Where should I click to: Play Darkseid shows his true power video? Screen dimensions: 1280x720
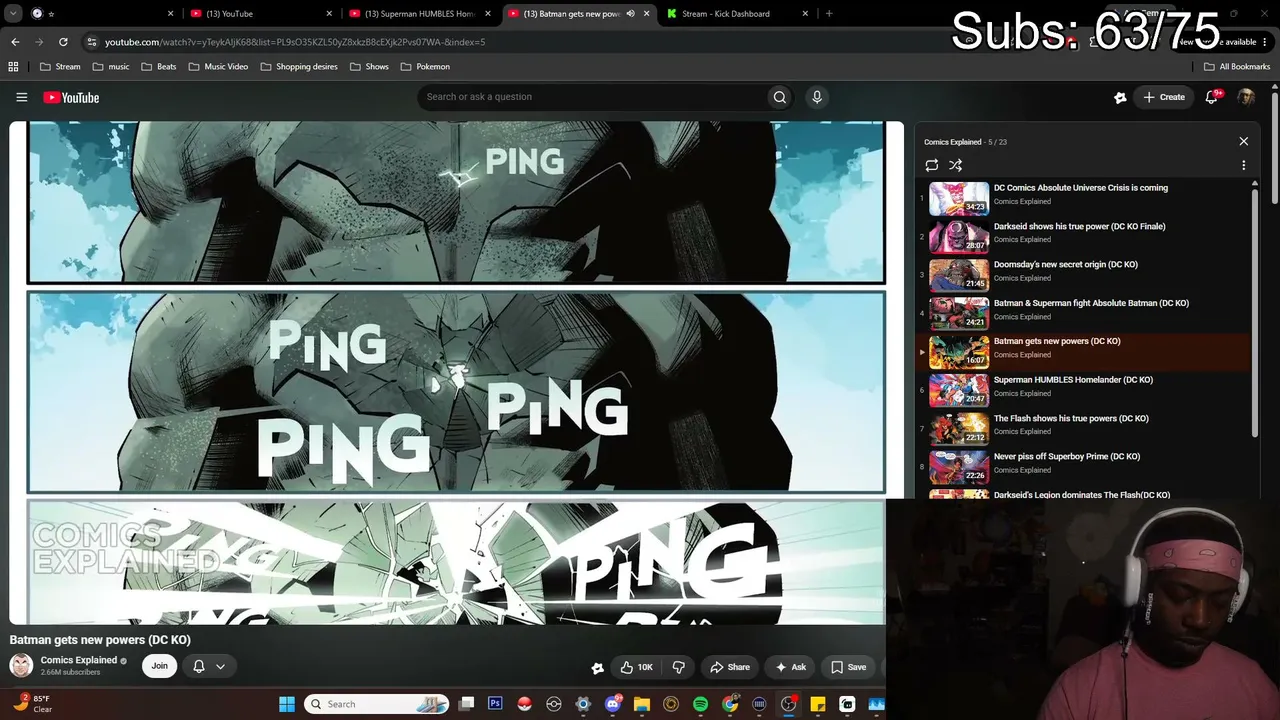point(1085,237)
